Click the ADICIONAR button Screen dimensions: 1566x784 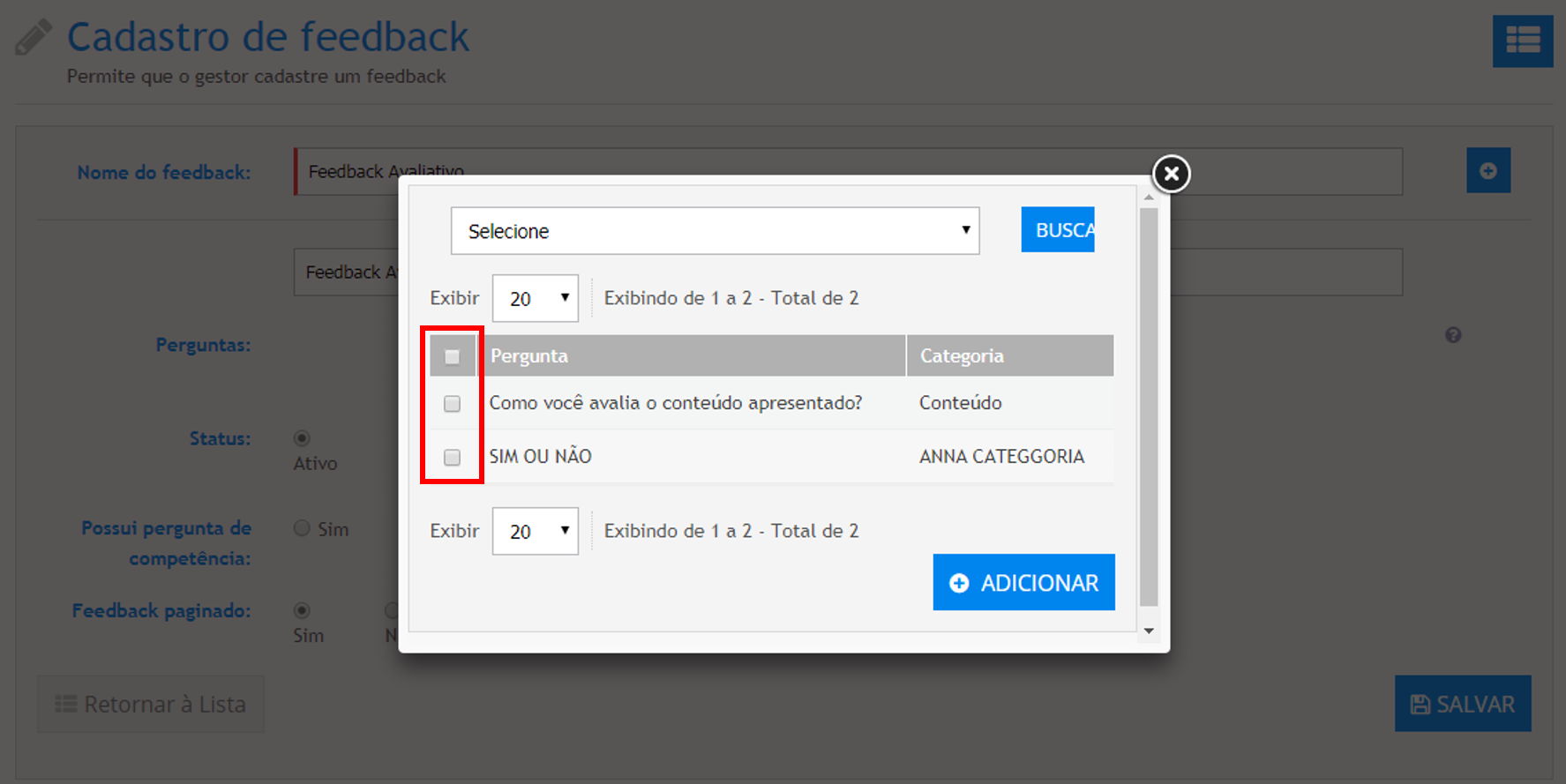pyautogui.click(x=1023, y=582)
